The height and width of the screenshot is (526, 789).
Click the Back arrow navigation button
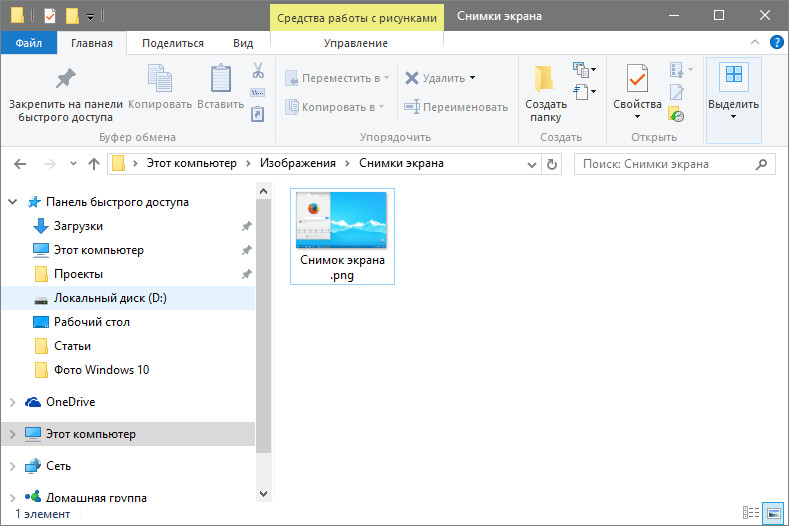tap(21, 163)
